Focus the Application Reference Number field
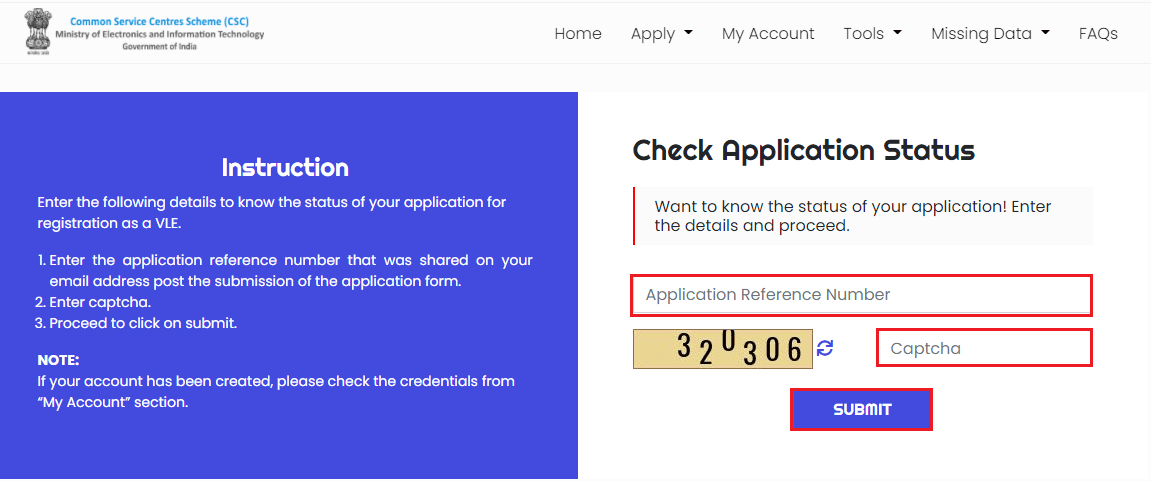The image size is (1151, 481). coord(861,294)
